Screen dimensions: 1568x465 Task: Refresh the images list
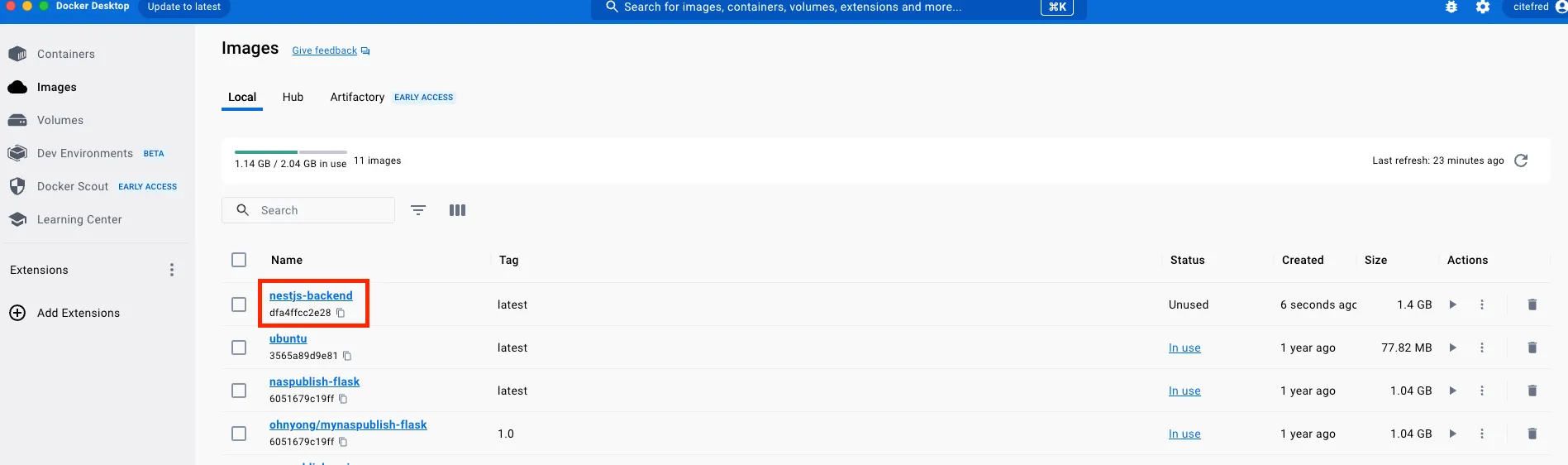pos(1521,161)
